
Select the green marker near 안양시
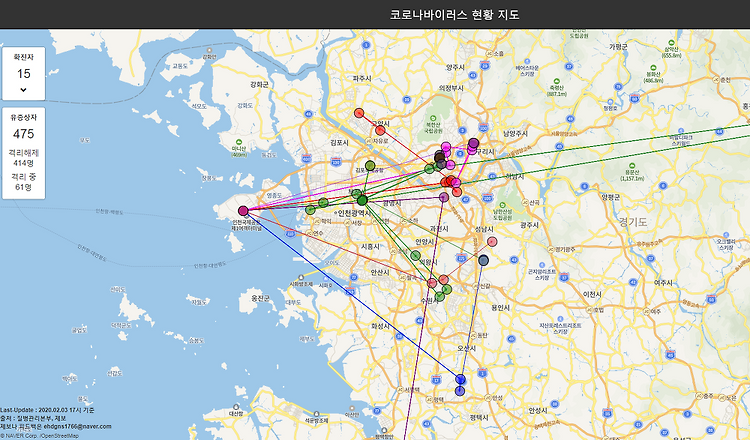[x=415, y=255]
